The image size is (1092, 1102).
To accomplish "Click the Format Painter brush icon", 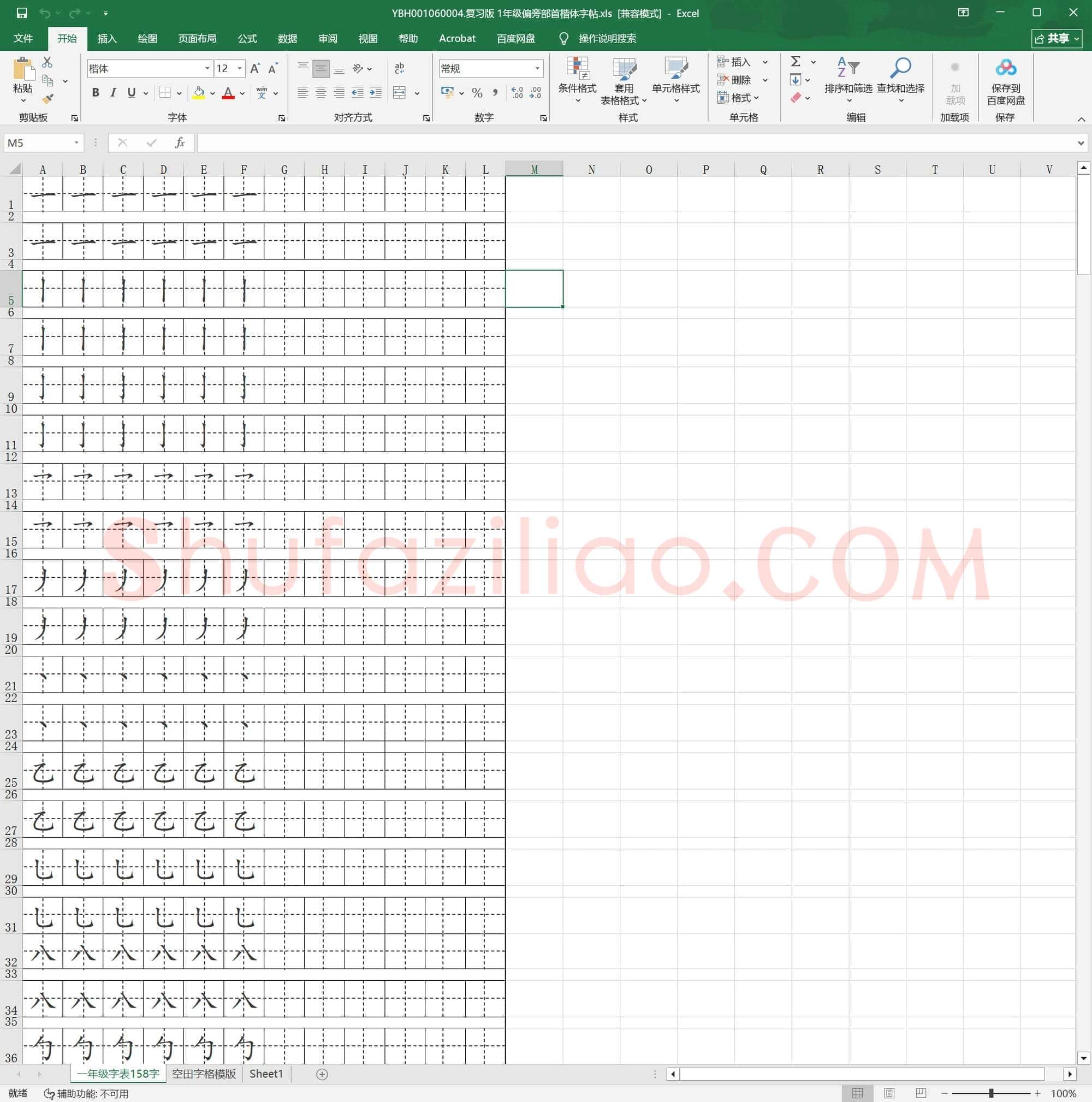I will 49,99.
